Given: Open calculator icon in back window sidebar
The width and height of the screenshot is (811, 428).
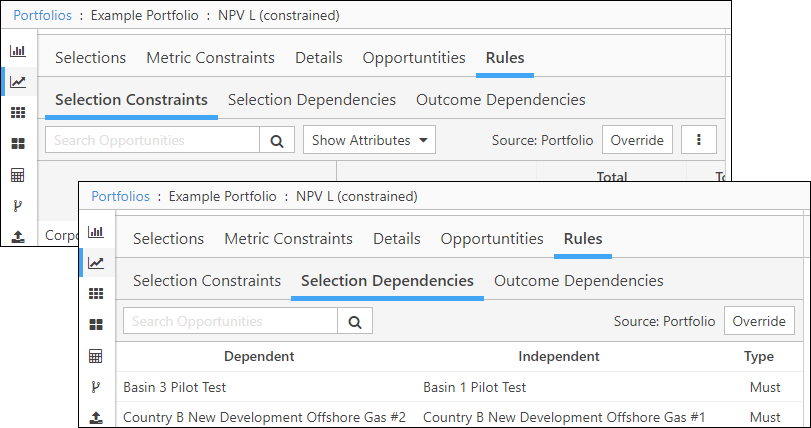Looking at the screenshot, I should click(x=18, y=175).
